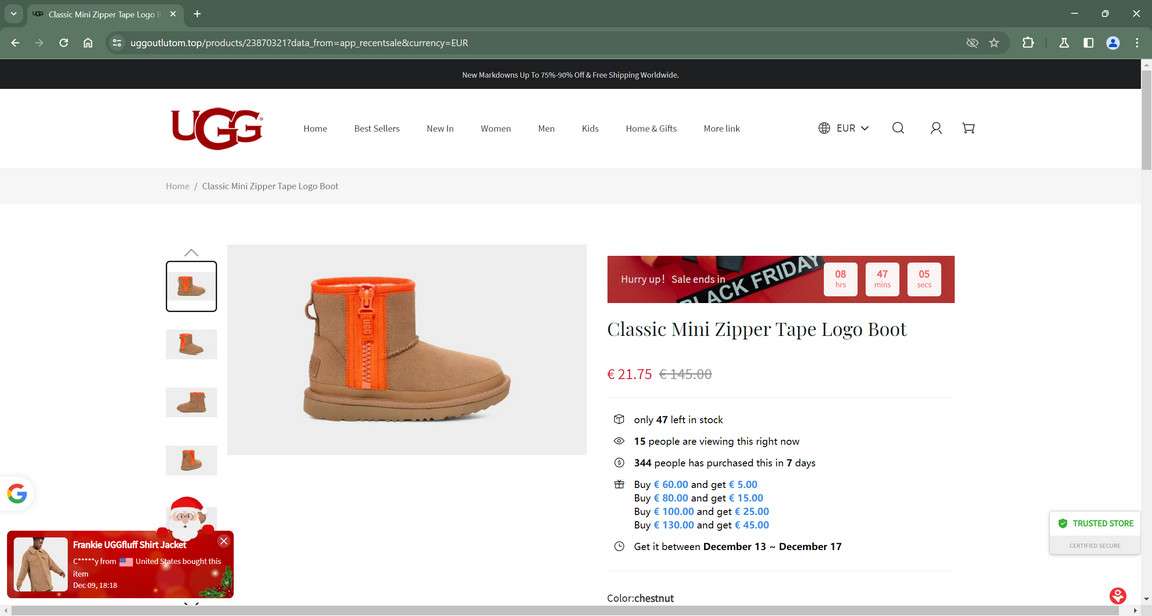This screenshot has height=616, width=1152.
Task: Open the Women menu
Action: [496, 129]
